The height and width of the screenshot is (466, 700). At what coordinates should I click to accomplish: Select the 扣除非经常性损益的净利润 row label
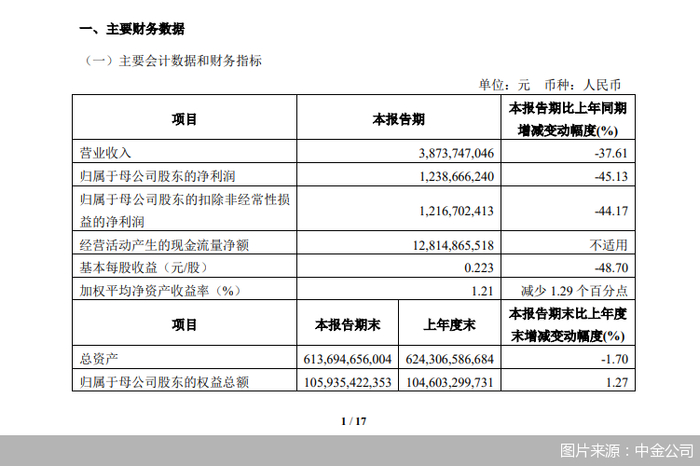click(185, 210)
